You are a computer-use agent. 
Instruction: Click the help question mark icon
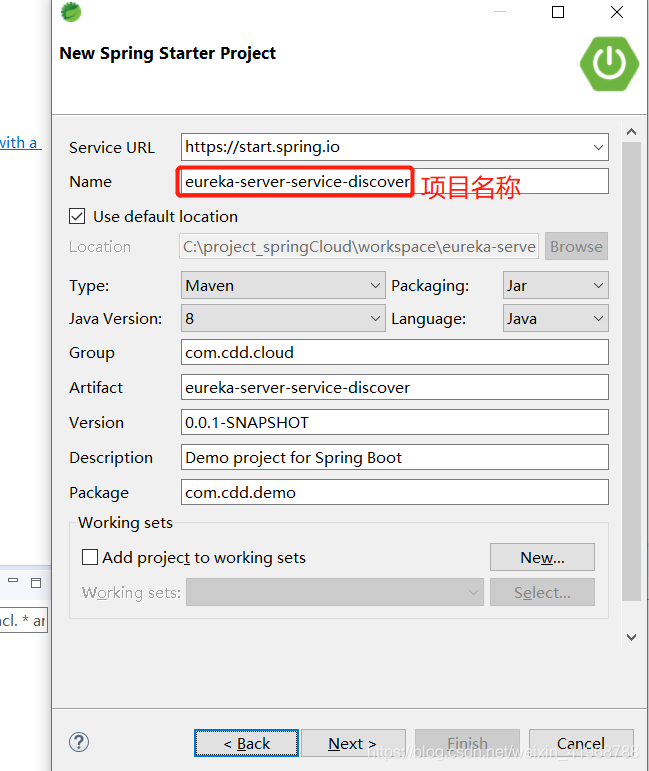point(79,742)
